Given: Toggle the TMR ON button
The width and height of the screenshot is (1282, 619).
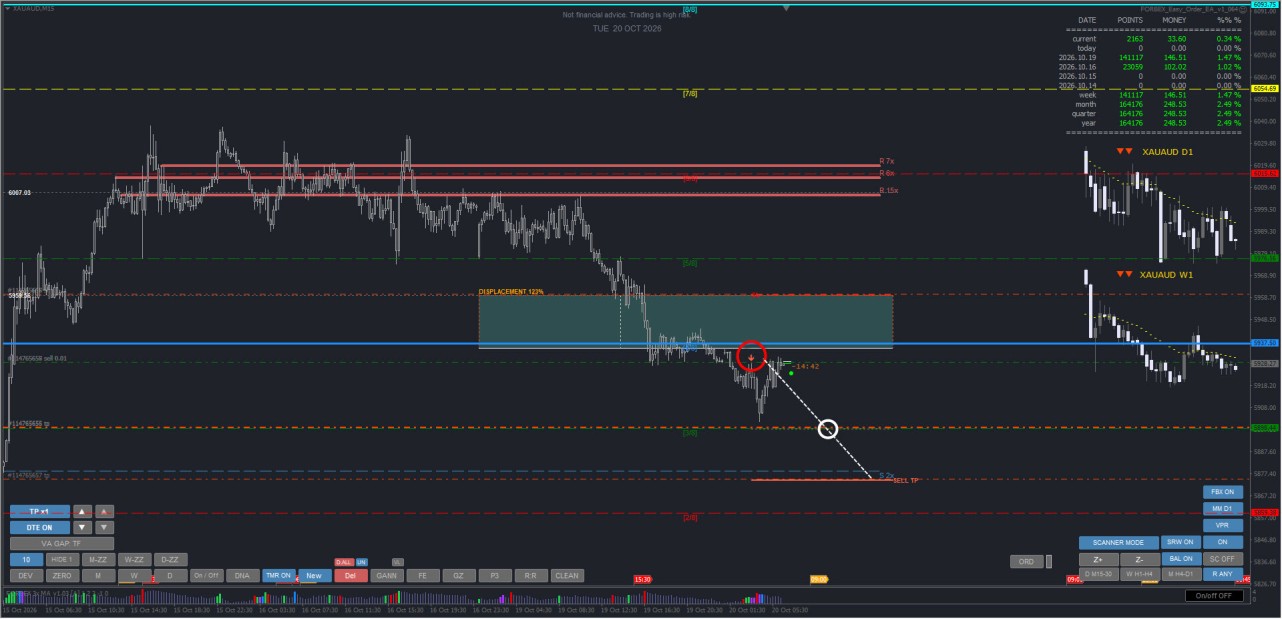Looking at the screenshot, I should [x=278, y=576].
